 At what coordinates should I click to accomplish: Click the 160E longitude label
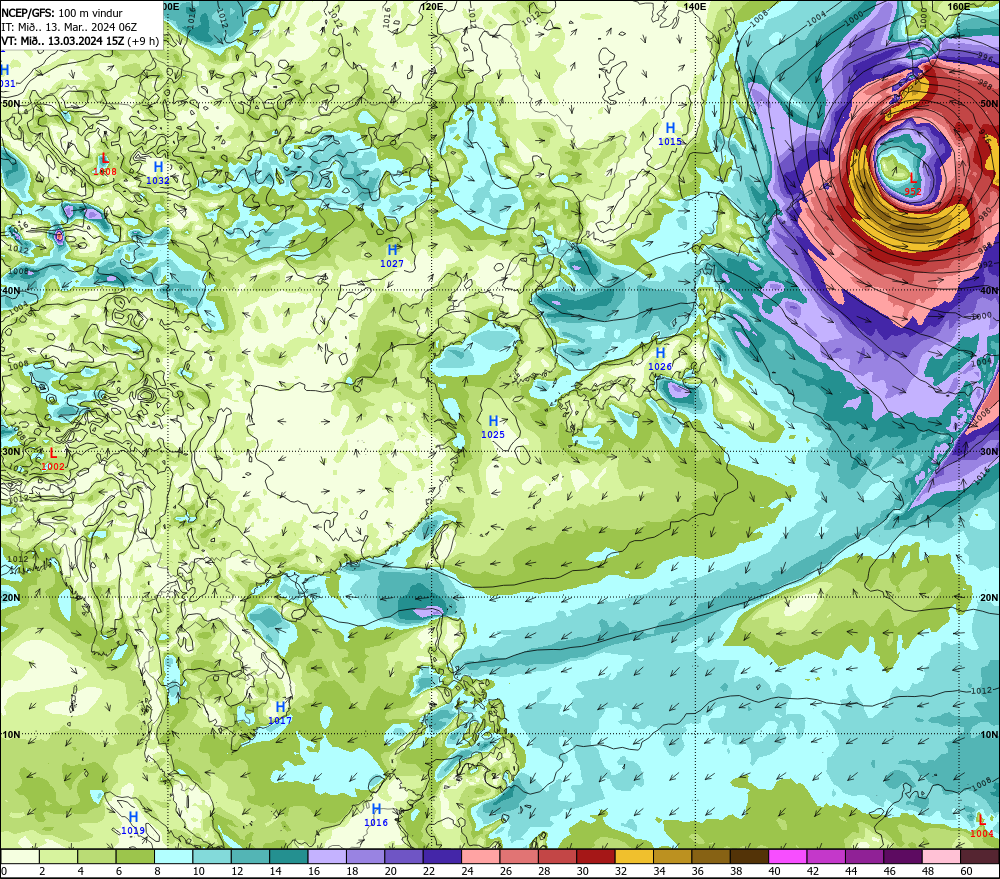(x=959, y=6)
